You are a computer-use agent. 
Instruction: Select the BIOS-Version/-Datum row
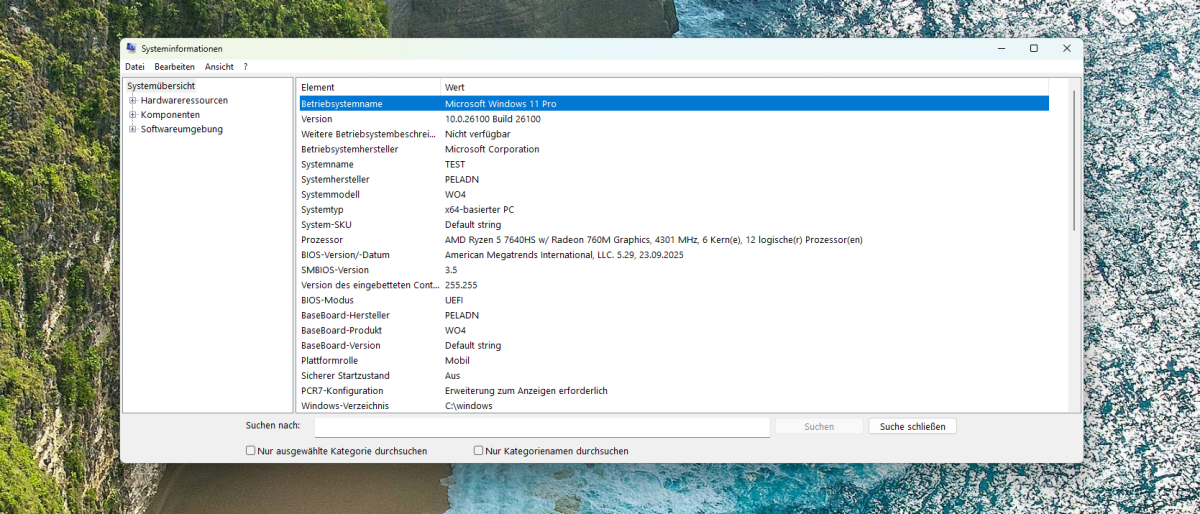point(673,255)
